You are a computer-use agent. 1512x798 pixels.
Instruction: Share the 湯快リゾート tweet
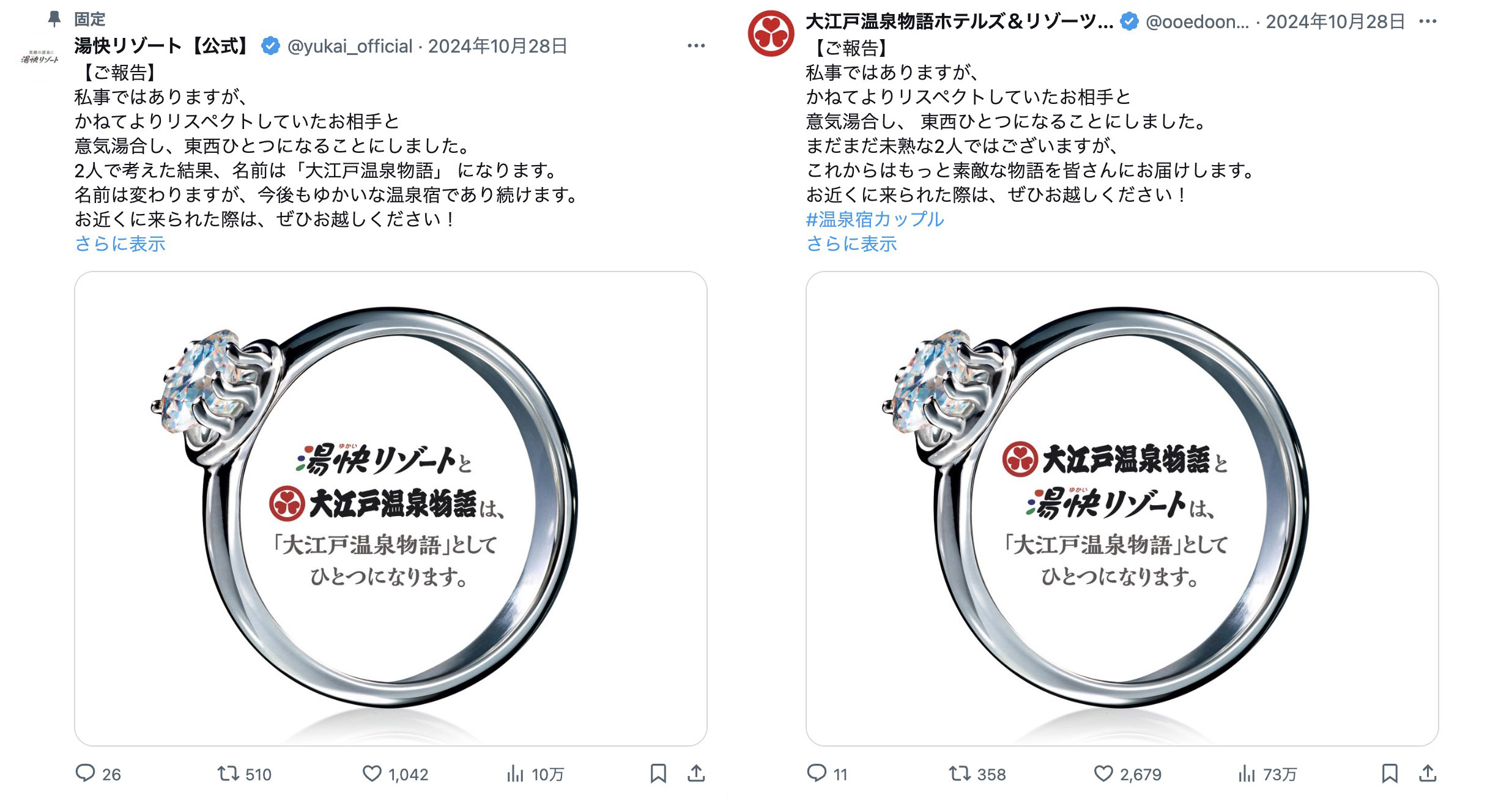click(696, 774)
